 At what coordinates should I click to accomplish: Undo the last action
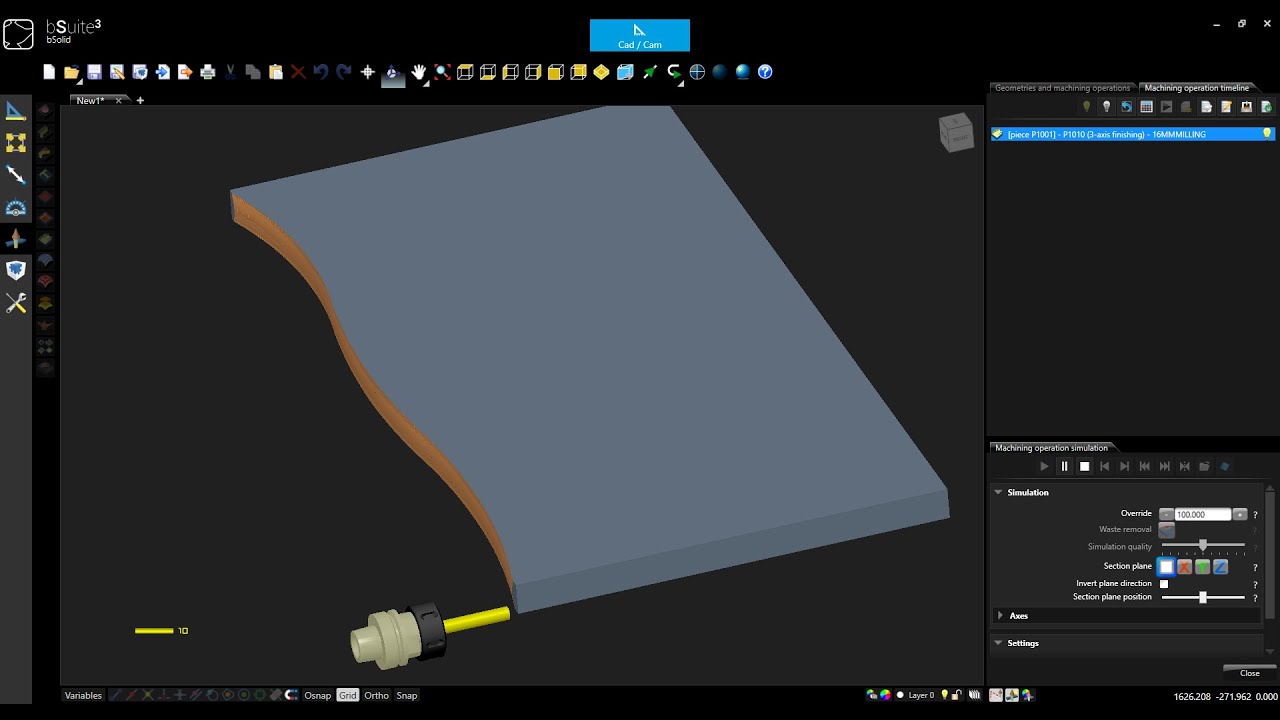point(321,72)
